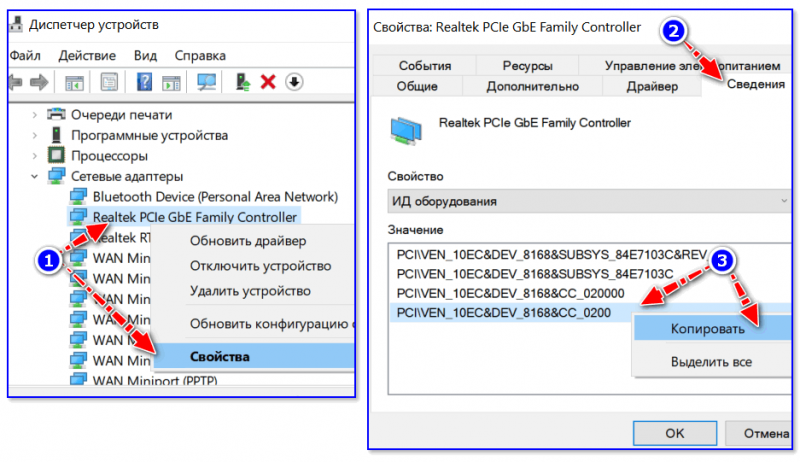Click the update driver icon with green arrow

pos(242,82)
